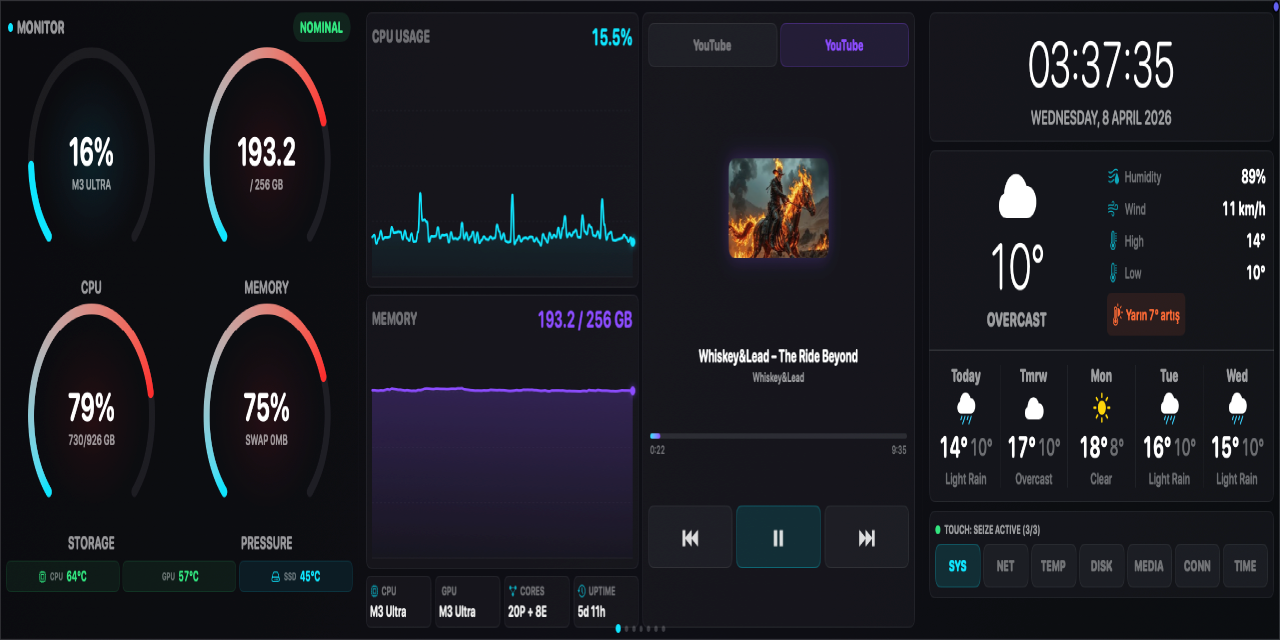Switch to the TIME page
The height and width of the screenshot is (640, 1280).
(1245, 565)
